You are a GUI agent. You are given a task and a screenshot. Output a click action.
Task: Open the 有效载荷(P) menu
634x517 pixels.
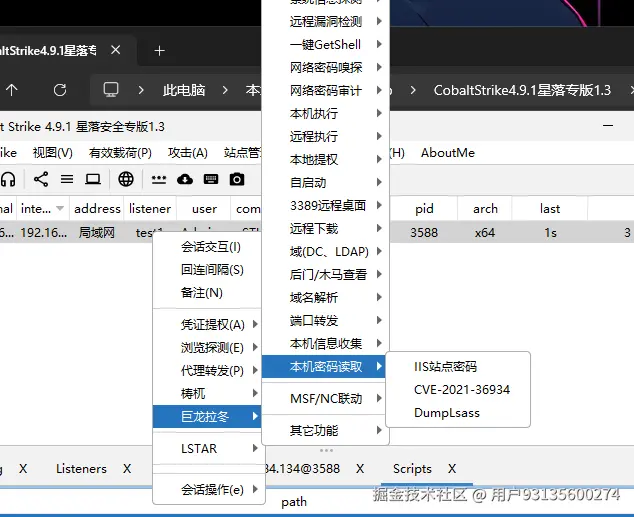[120, 153]
